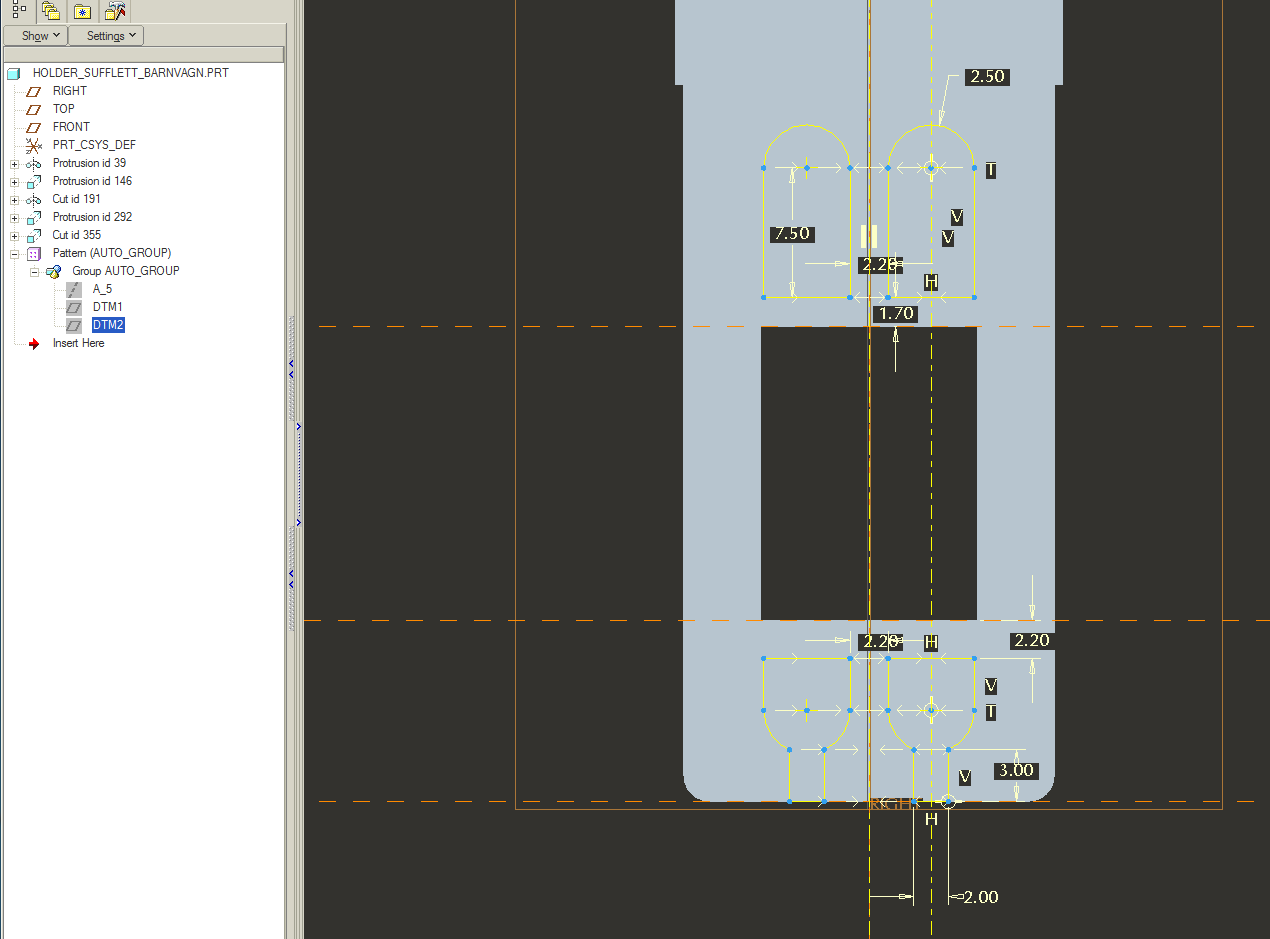Click the PRT_CSYS_DEF coordinate system icon

point(34,145)
